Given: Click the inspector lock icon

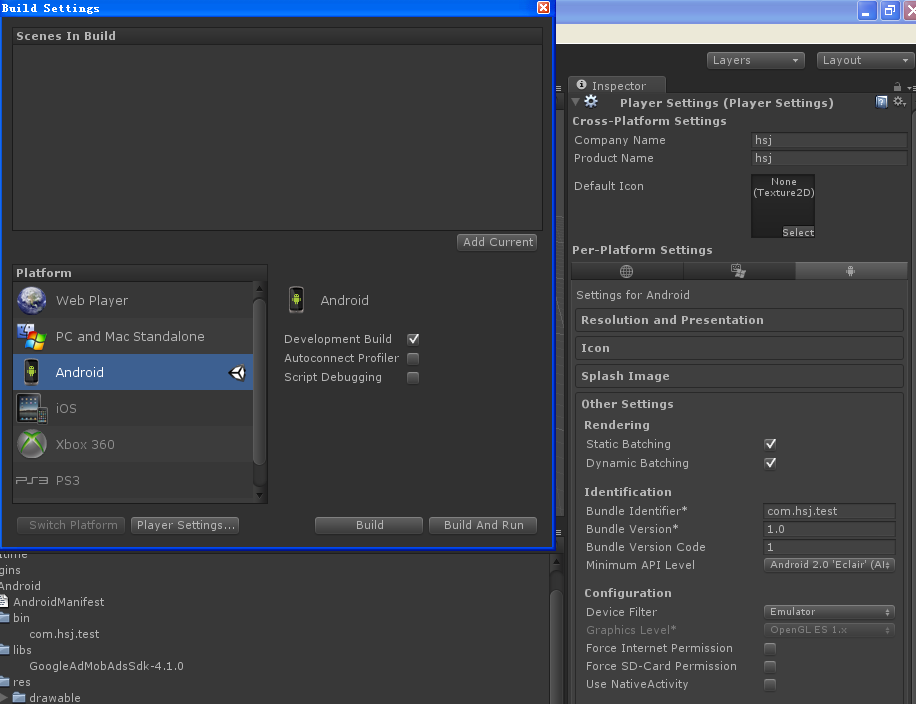Looking at the screenshot, I should (897, 87).
